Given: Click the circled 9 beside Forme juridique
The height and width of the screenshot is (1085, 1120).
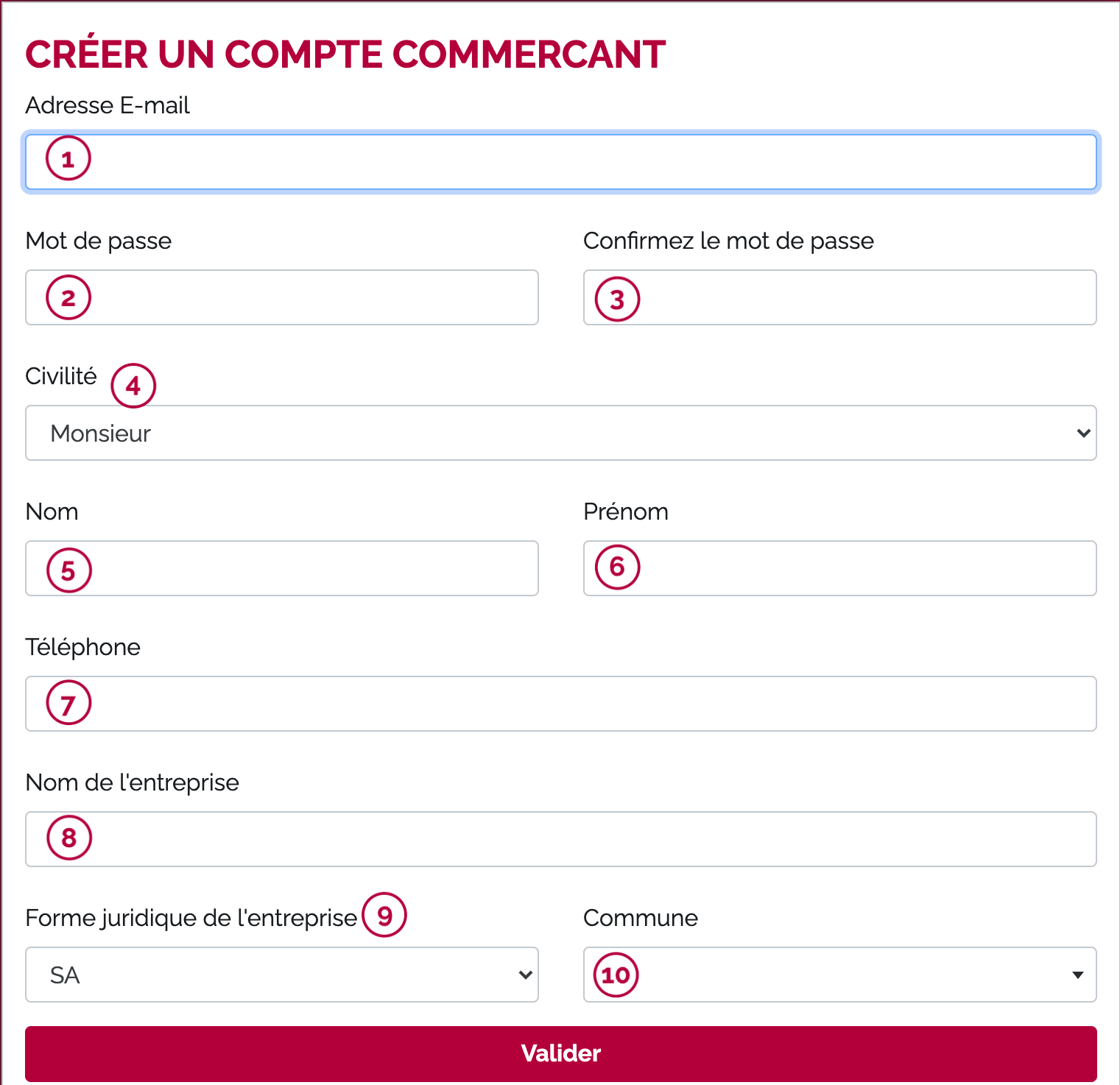Looking at the screenshot, I should (384, 915).
